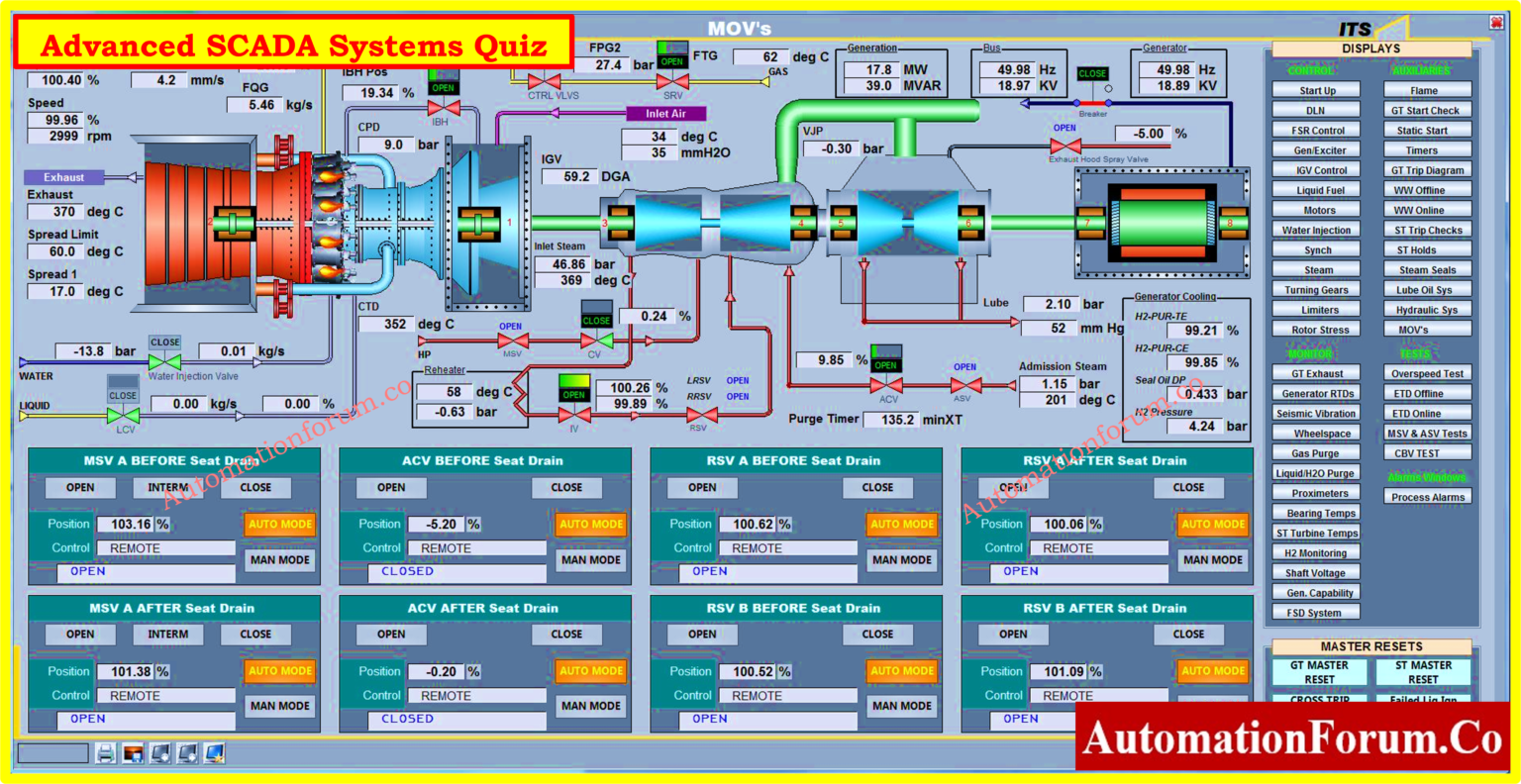Select the MSV valve OPEN indicator icon
The width and height of the screenshot is (1521, 784).
coord(509,326)
